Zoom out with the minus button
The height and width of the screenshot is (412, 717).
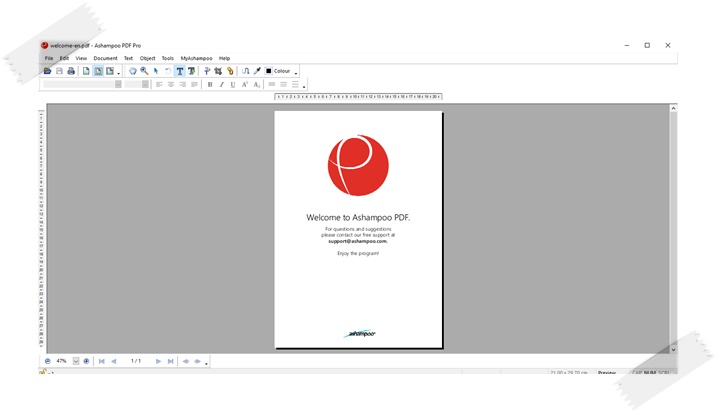click(x=48, y=361)
